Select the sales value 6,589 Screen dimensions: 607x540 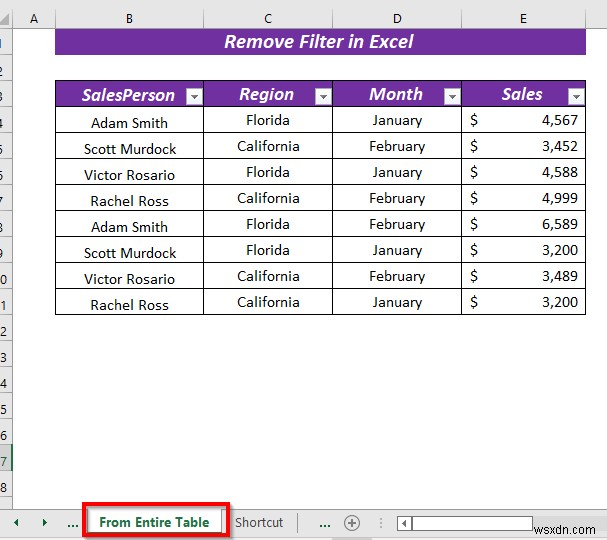[523, 224]
